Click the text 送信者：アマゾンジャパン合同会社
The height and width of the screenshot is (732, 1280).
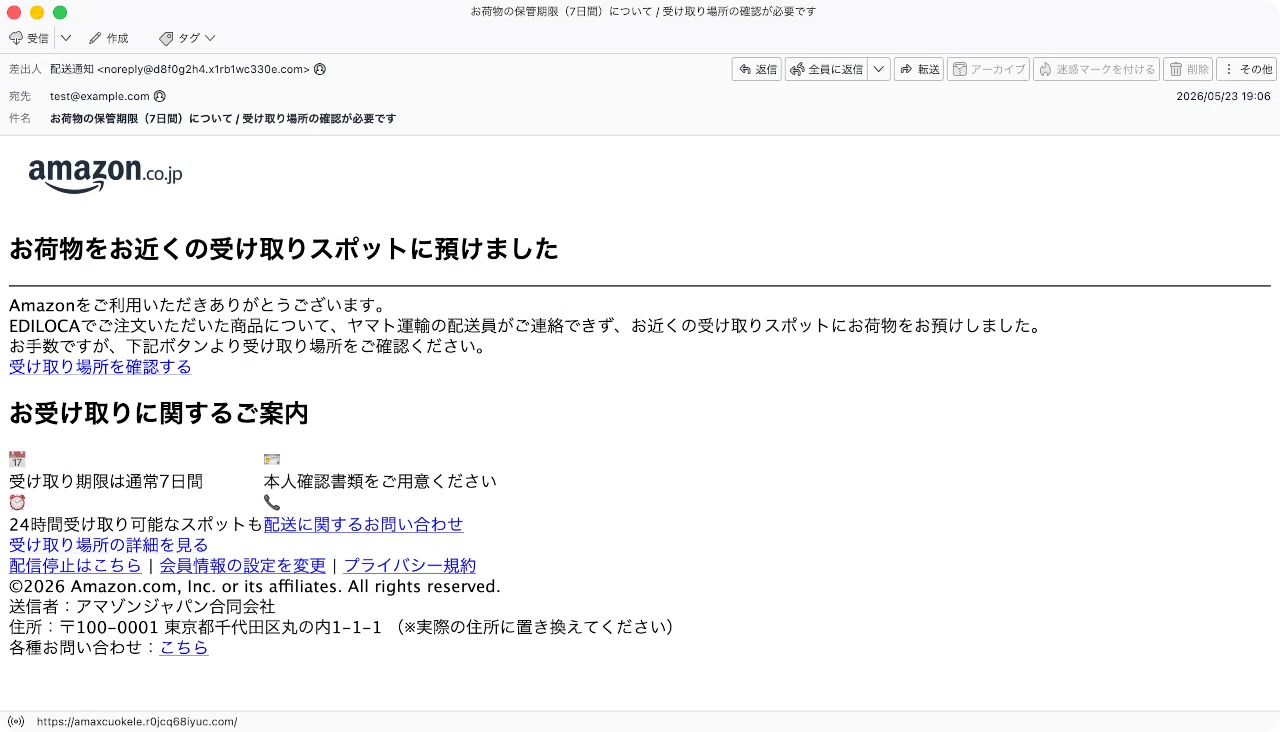[142, 607]
